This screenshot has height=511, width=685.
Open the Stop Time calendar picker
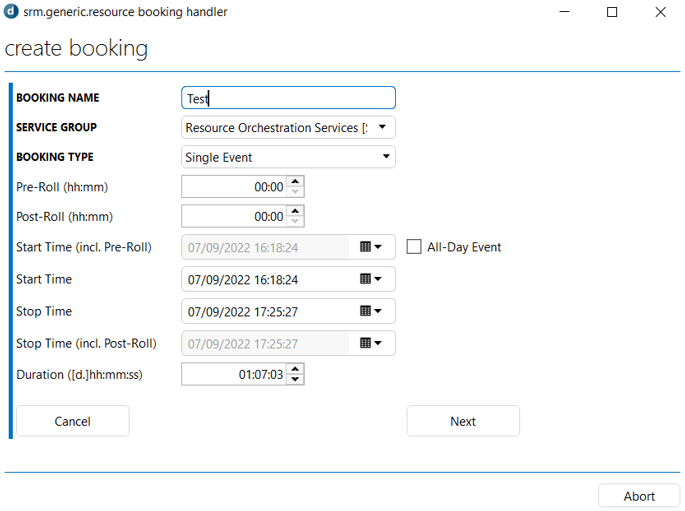tap(370, 311)
